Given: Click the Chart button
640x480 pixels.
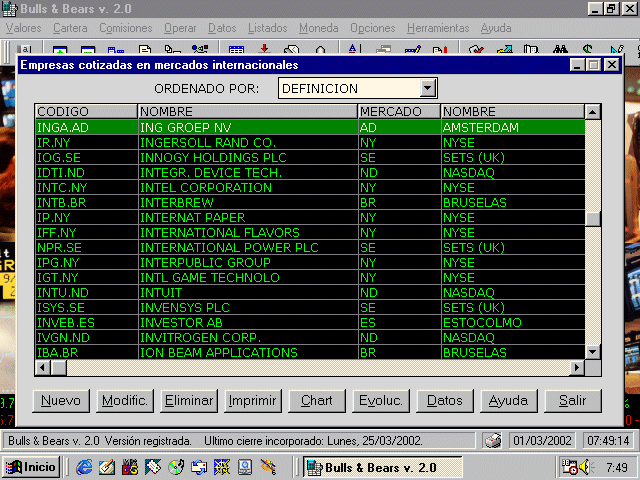Looking at the screenshot, I should [317, 401].
